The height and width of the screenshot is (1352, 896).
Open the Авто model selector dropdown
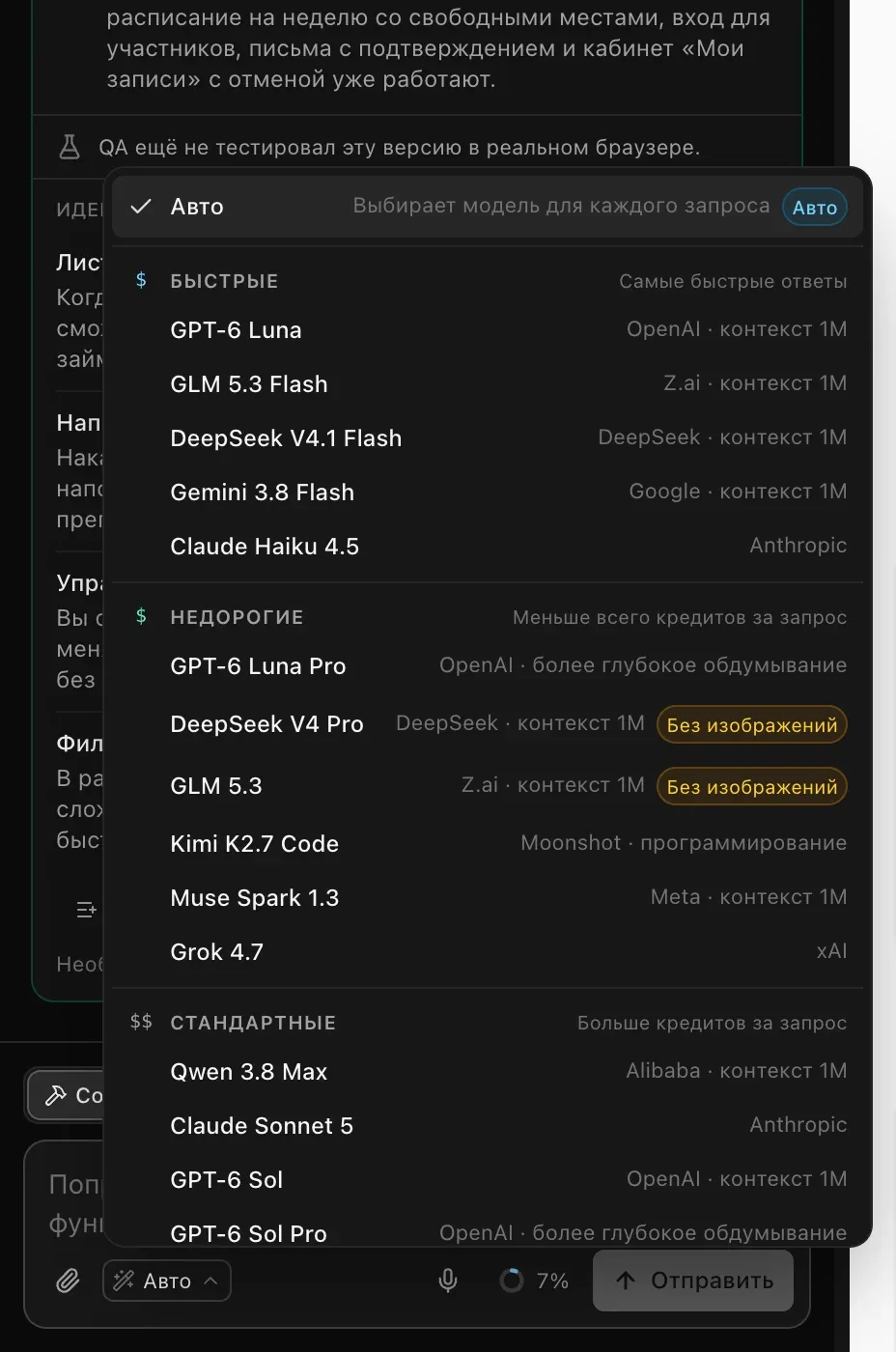click(166, 1281)
